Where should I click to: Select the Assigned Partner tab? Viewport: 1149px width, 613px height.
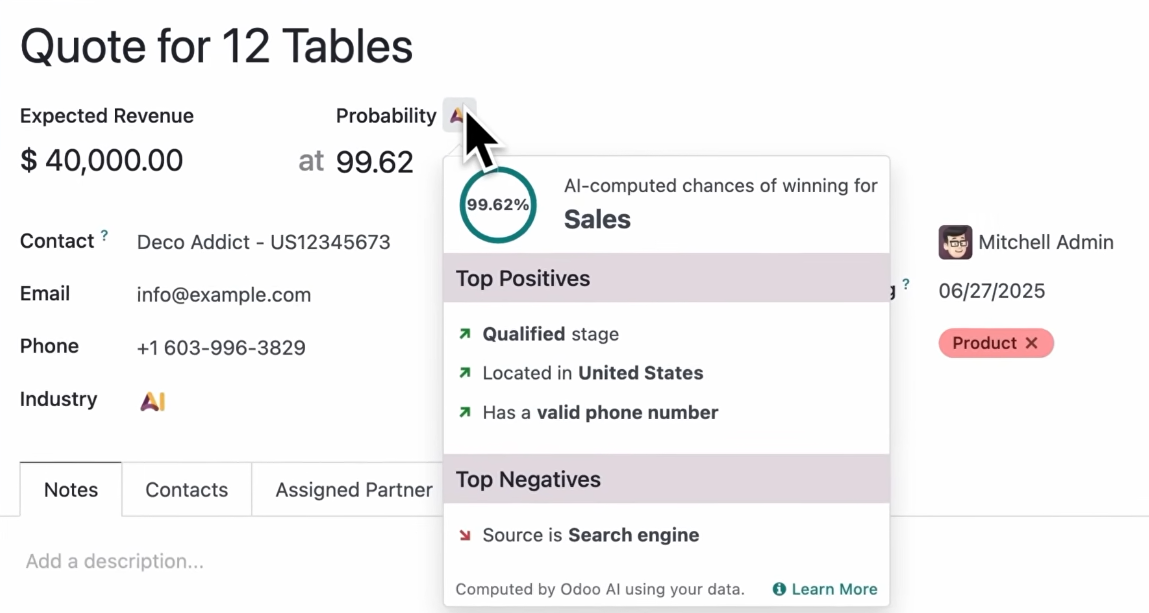[353, 490]
